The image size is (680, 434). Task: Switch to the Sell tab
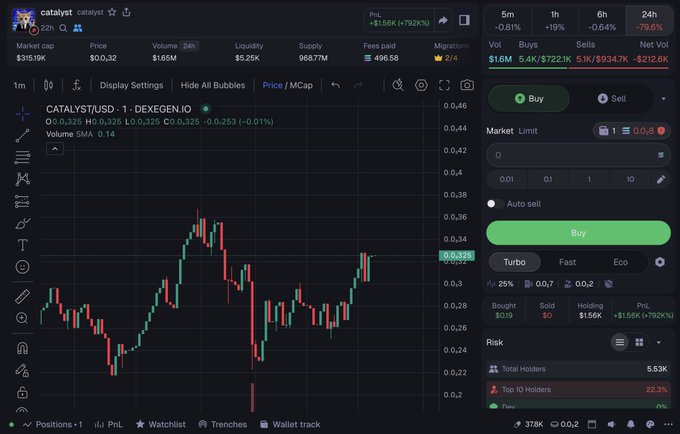coord(612,99)
